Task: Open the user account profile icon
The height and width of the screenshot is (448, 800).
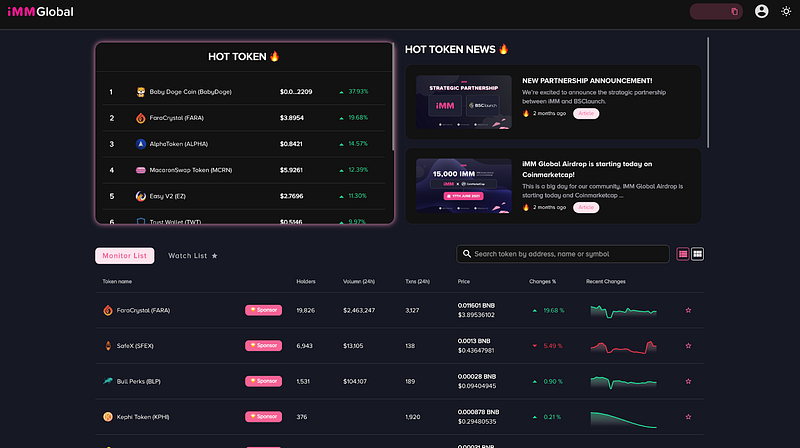Action: pos(761,11)
